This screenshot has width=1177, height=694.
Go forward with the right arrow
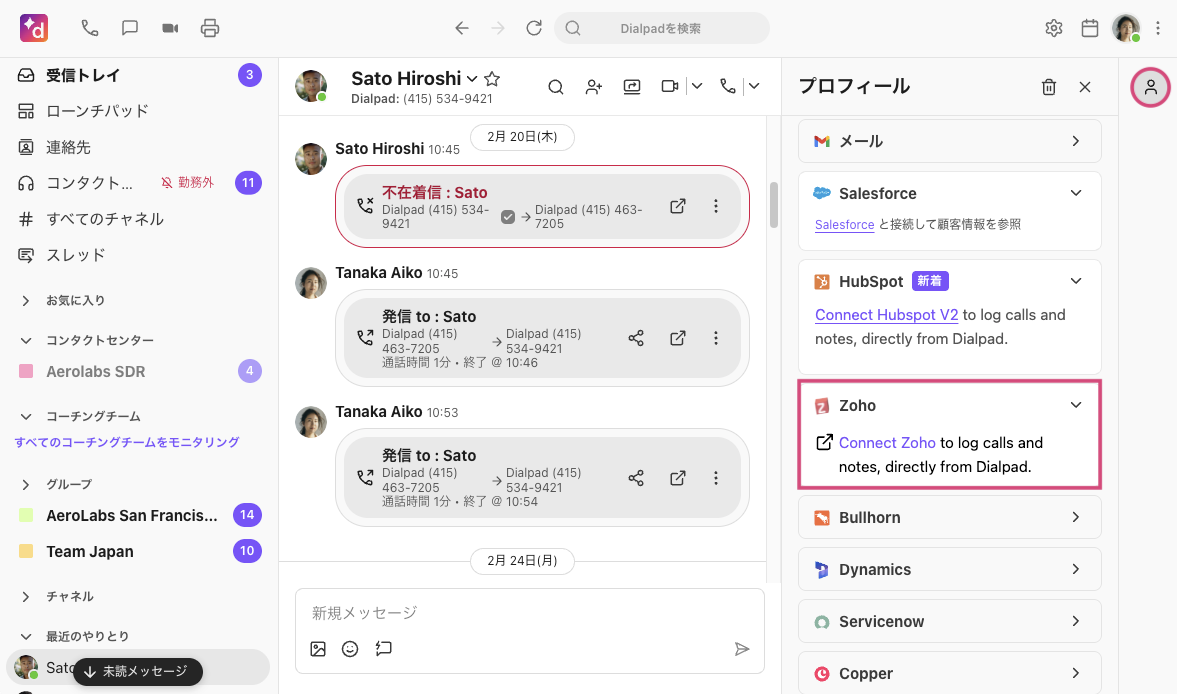click(498, 29)
